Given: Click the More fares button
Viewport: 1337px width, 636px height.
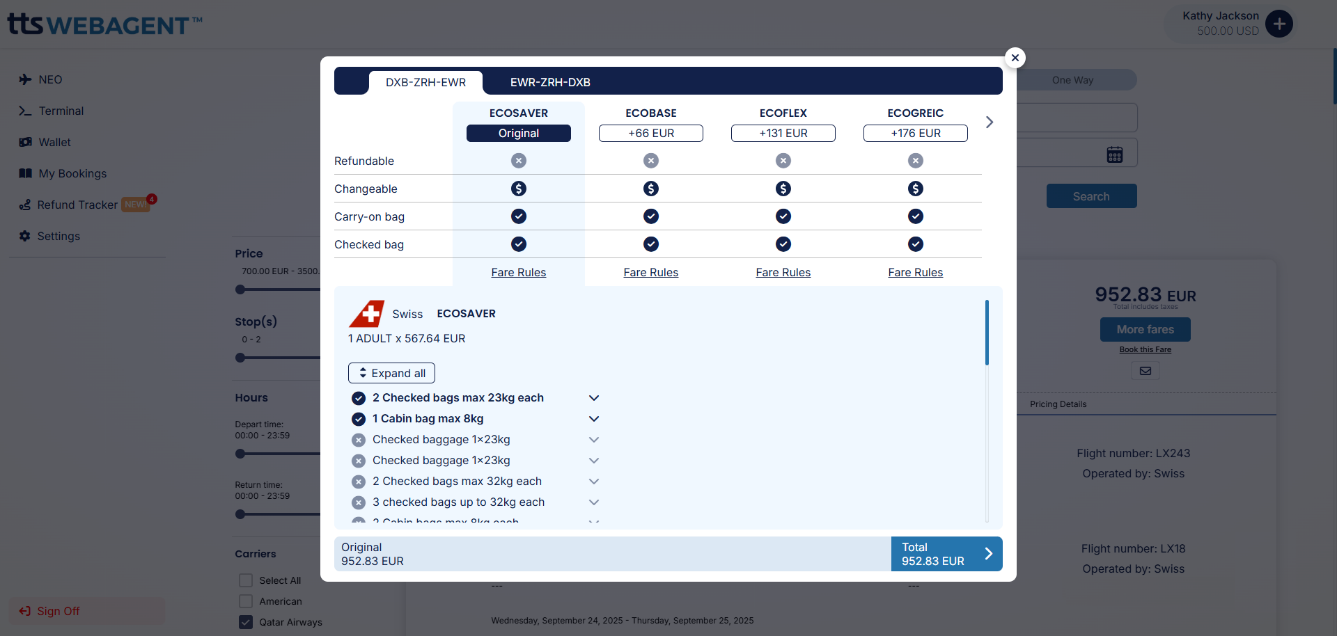Looking at the screenshot, I should (x=1145, y=330).
